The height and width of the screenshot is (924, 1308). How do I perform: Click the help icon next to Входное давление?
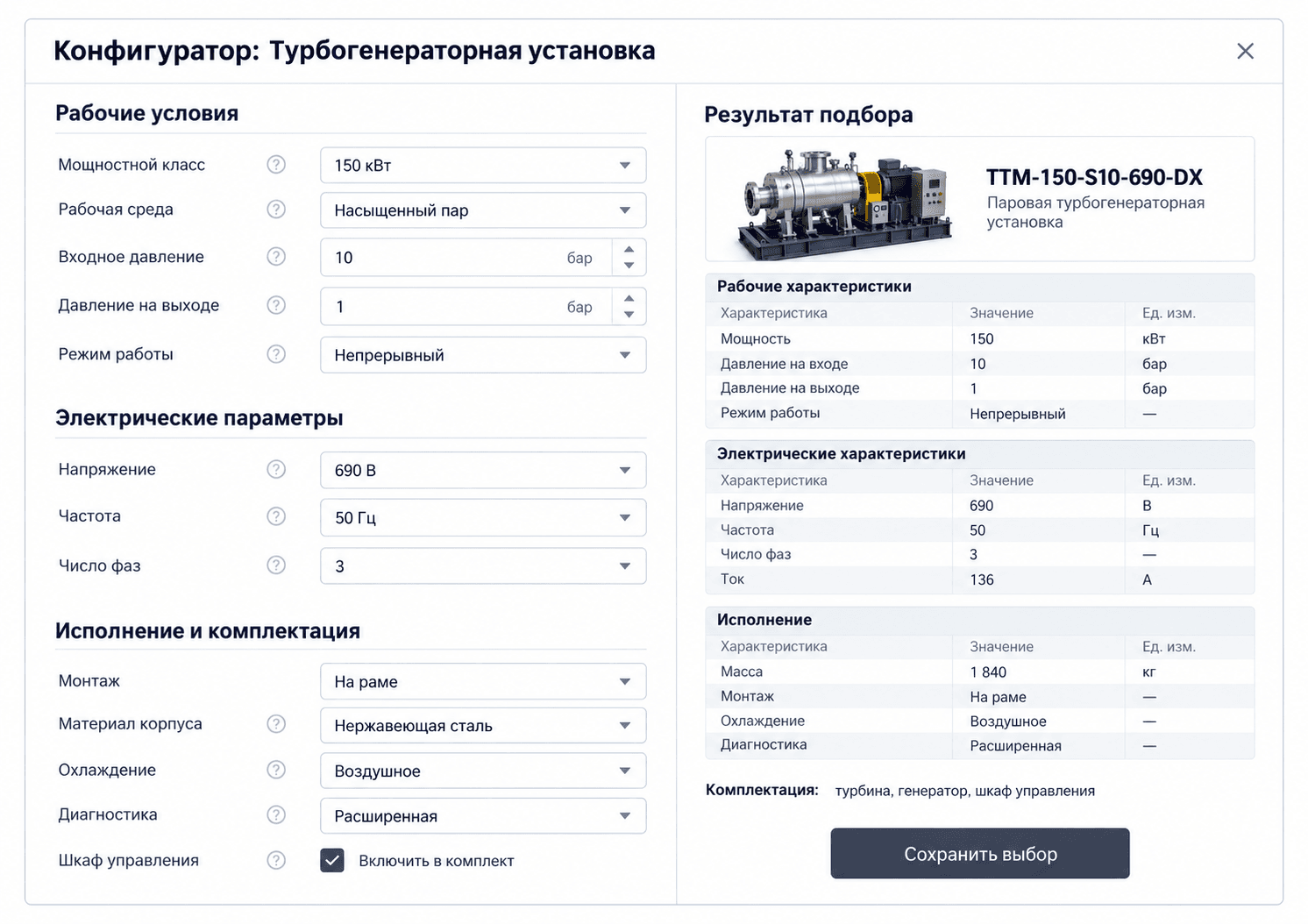(x=276, y=256)
